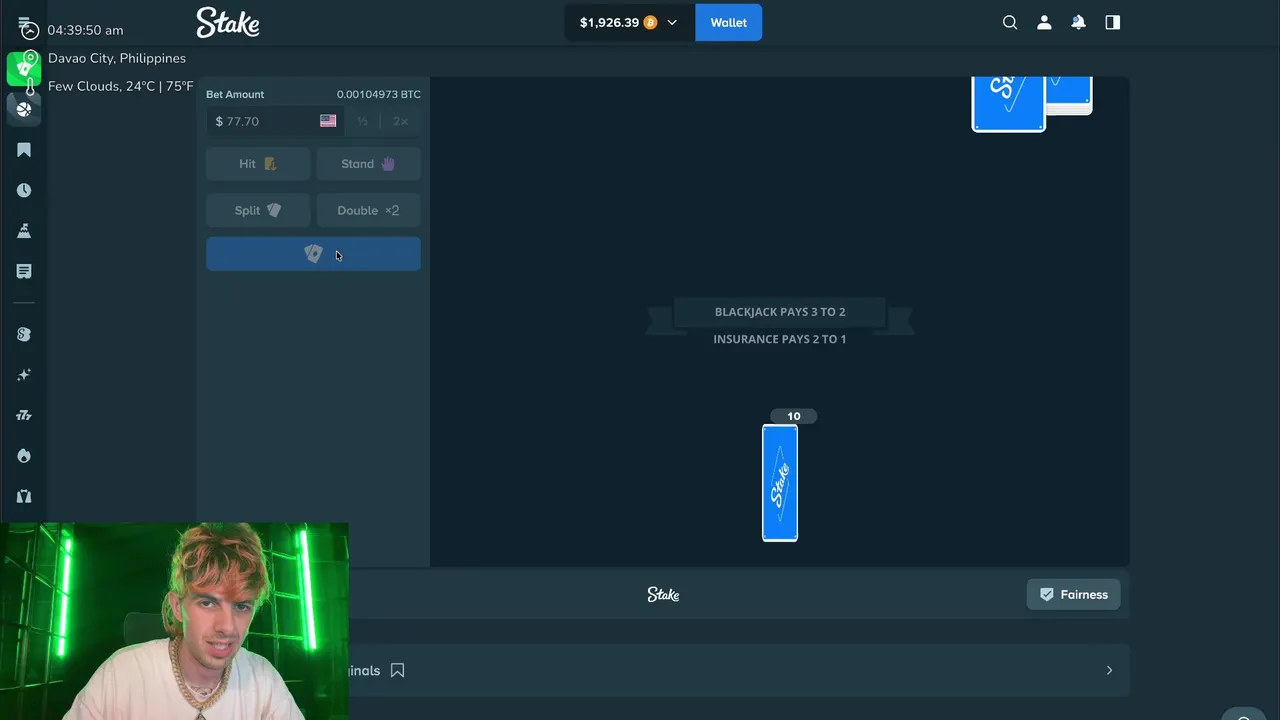
Task: Open Live Casino dealer vest icon
Action: (x=24, y=496)
